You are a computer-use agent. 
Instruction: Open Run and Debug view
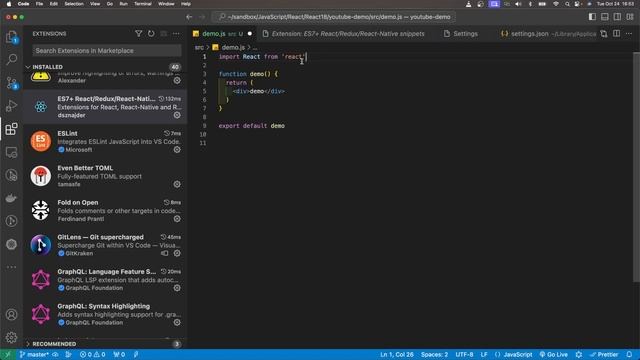[x=11, y=106]
